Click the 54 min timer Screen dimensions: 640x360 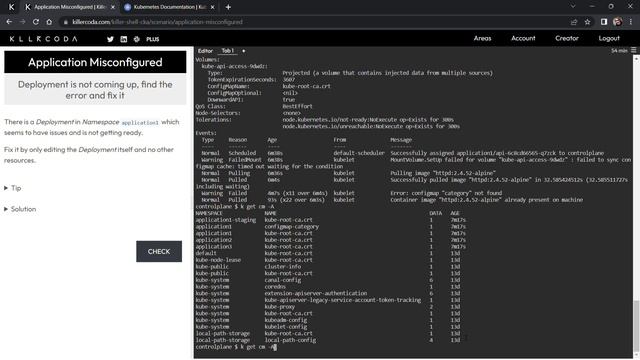[x=619, y=51]
